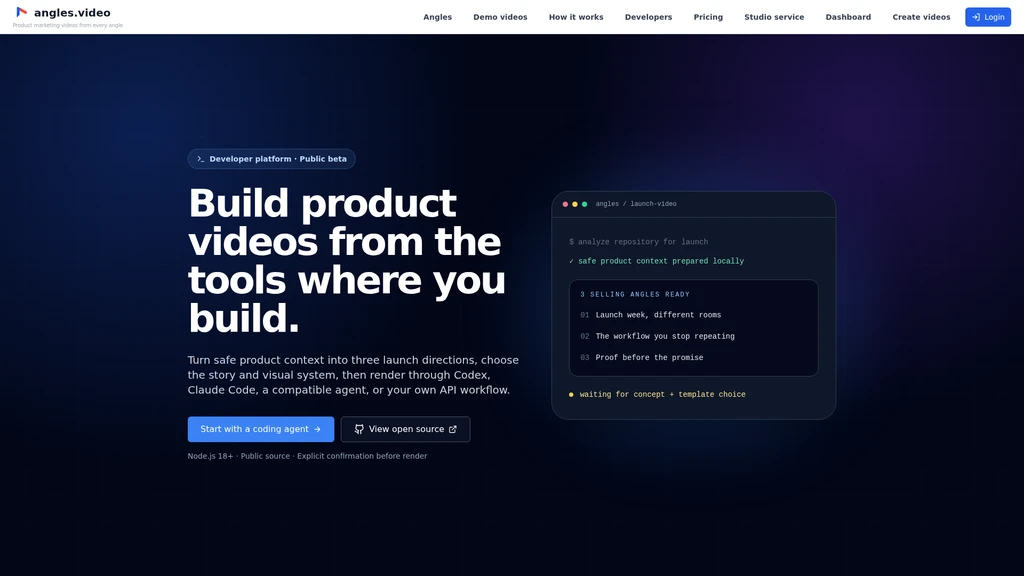Click the external link icon on View open source

tap(453, 429)
